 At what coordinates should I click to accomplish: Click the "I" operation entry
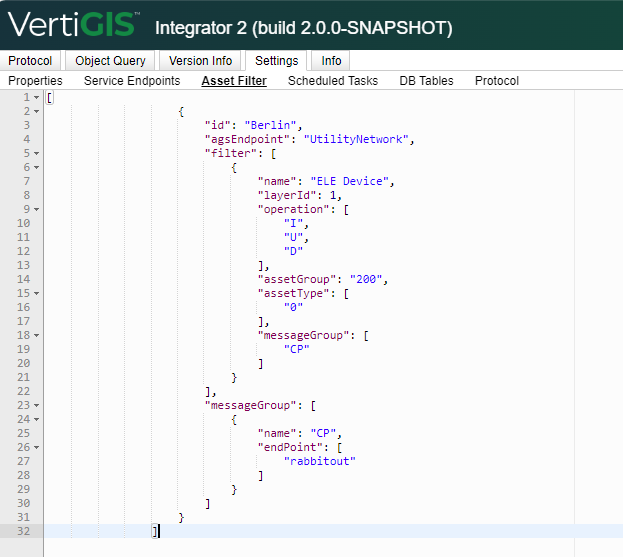(x=293, y=223)
